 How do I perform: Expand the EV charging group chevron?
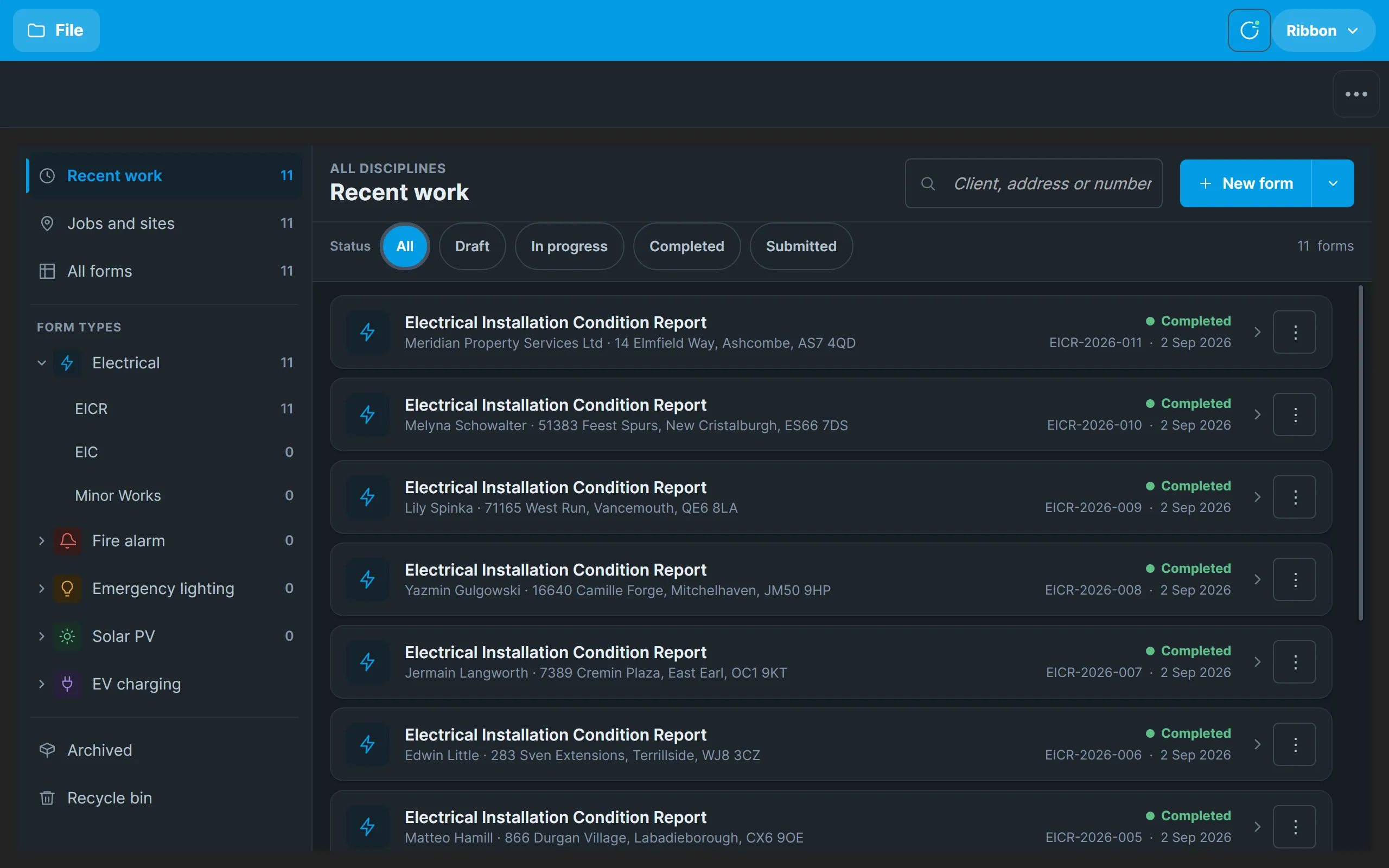tap(41, 684)
